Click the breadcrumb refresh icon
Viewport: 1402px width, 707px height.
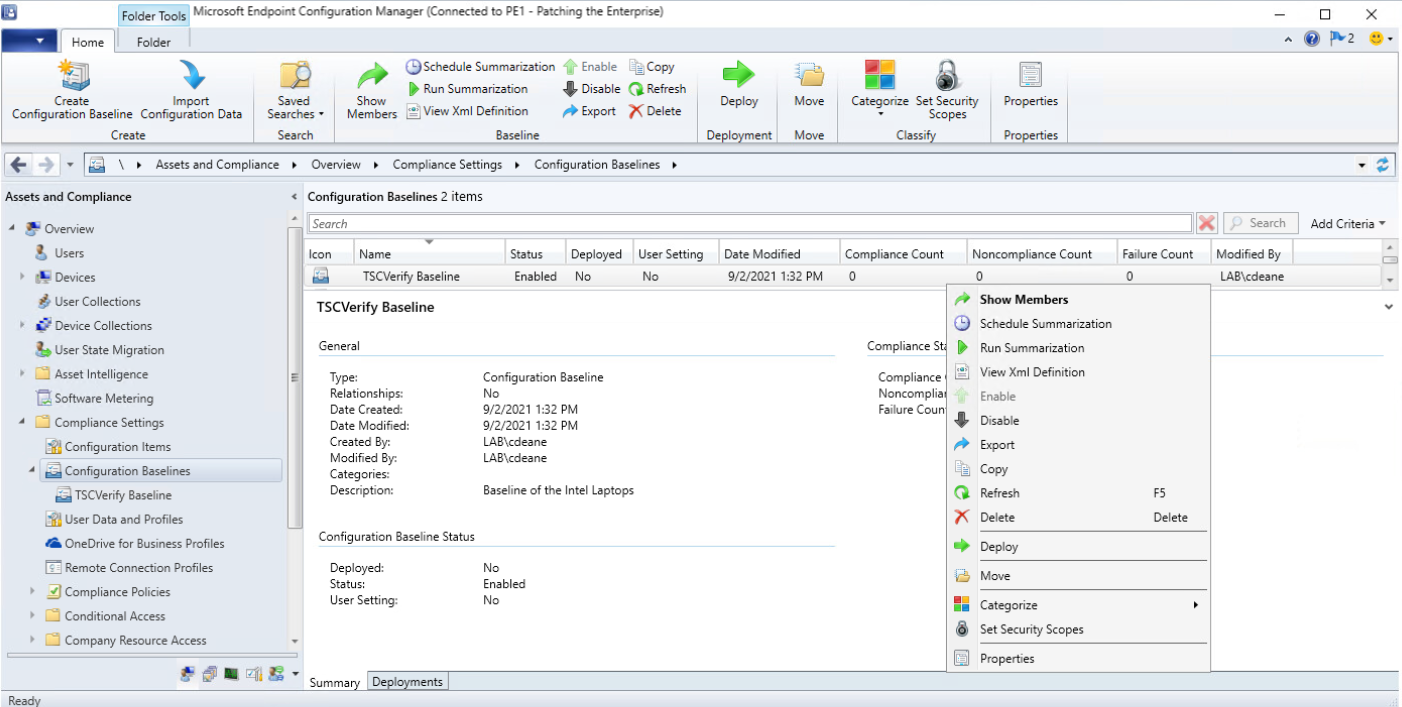point(1383,165)
